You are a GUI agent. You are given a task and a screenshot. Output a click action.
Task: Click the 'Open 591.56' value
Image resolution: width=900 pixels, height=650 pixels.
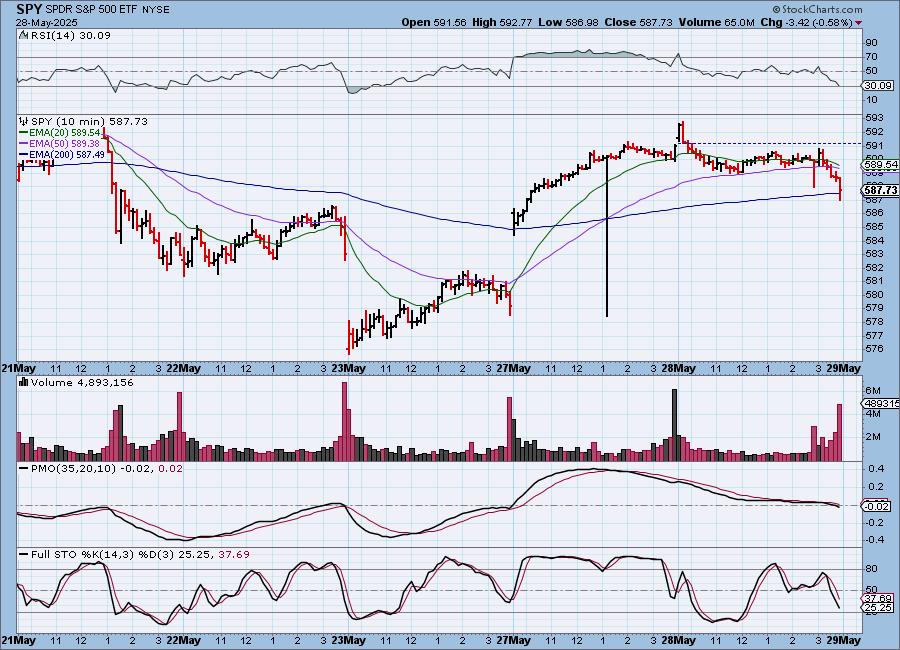pyautogui.click(x=434, y=22)
